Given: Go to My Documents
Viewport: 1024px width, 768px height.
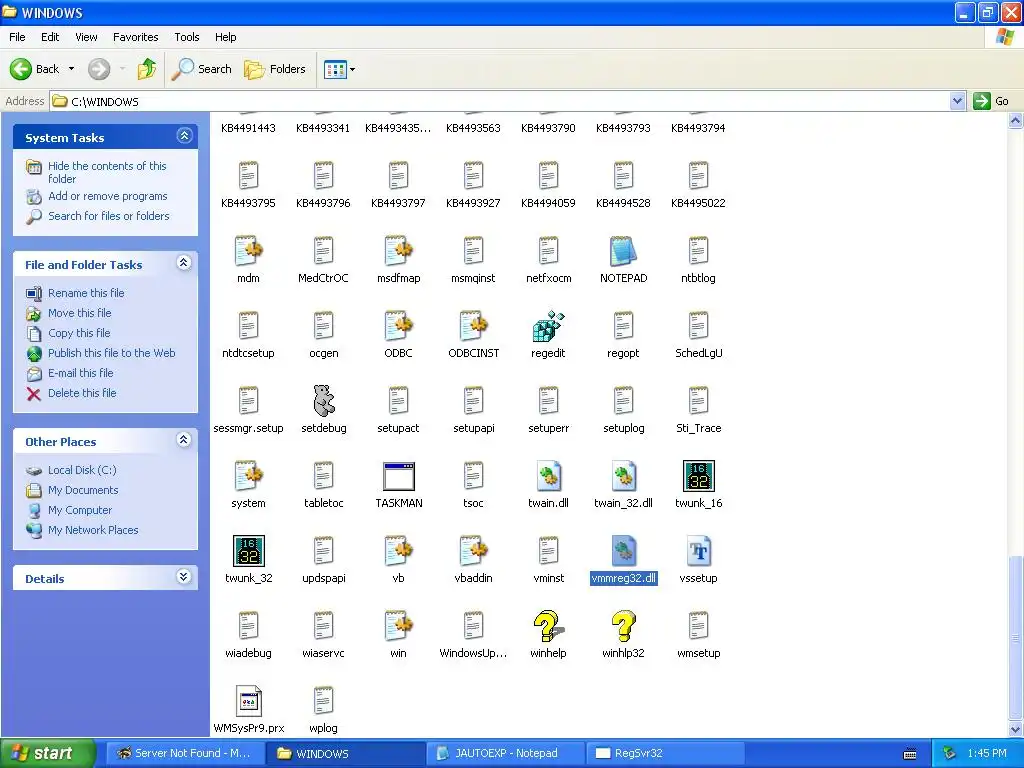Looking at the screenshot, I should pos(83,490).
